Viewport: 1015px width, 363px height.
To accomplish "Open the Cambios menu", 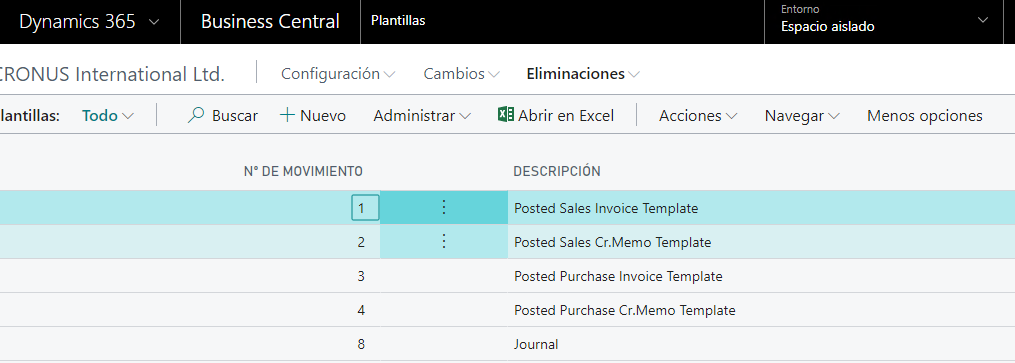I will click(462, 74).
